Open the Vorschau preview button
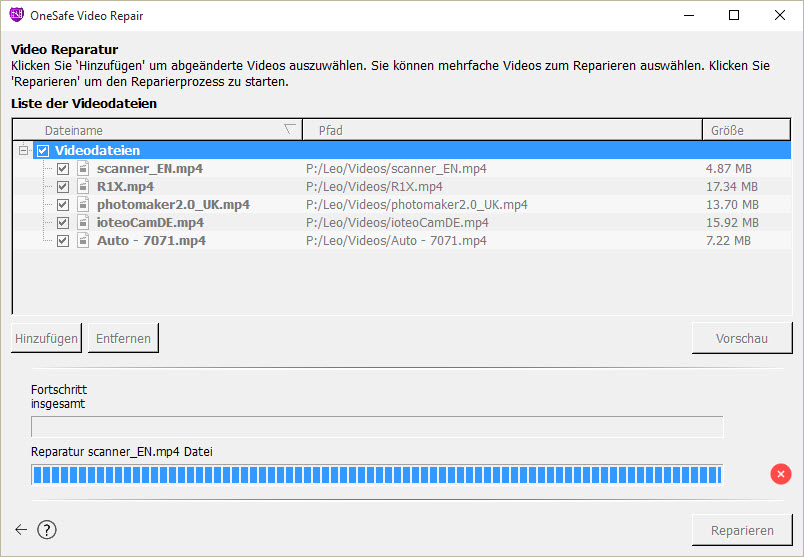Viewport: 804px width, 557px height. [742, 338]
